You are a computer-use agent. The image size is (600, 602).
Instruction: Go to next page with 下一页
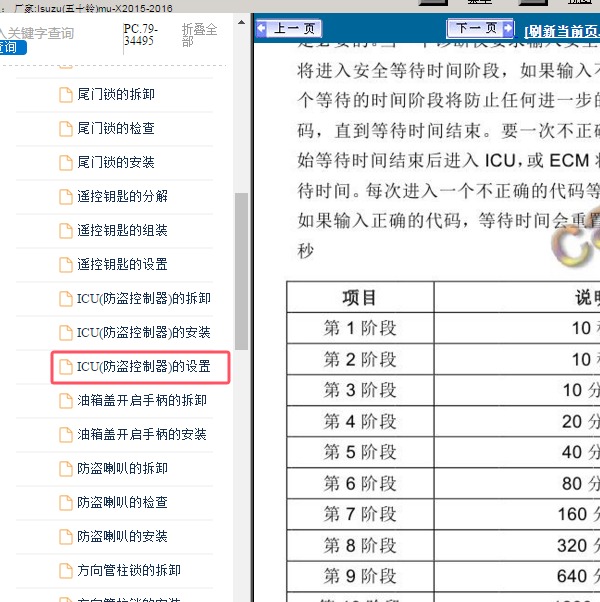coord(480,28)
